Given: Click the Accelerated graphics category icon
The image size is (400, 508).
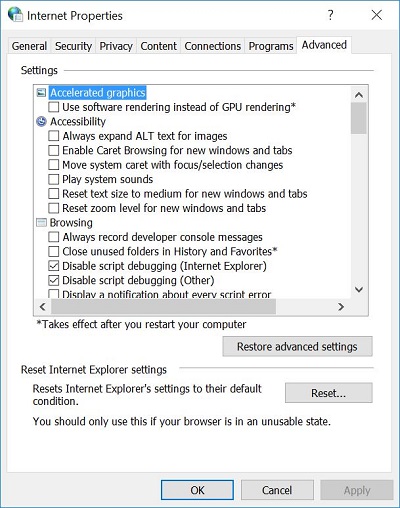Looking at the screenshot, I should pos(41,93).
